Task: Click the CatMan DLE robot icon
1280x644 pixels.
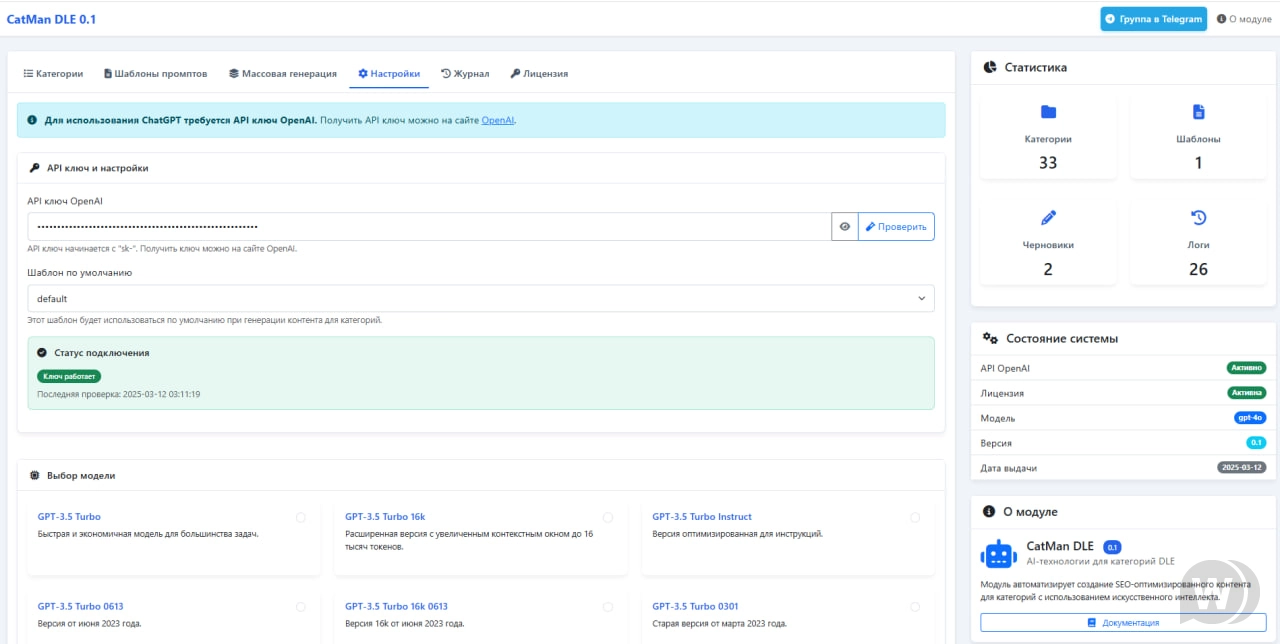Action: (x=999, y=554)
